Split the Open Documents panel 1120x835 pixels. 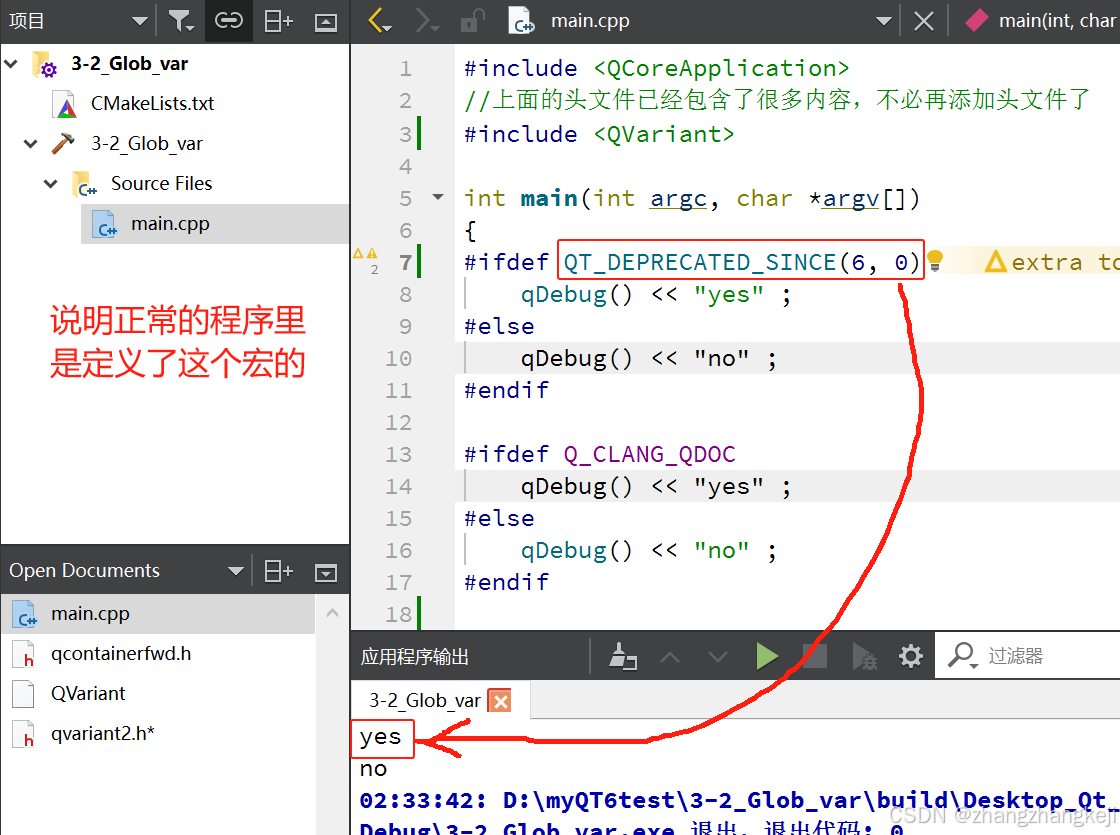pyautogui.click(x=279, y=571)
